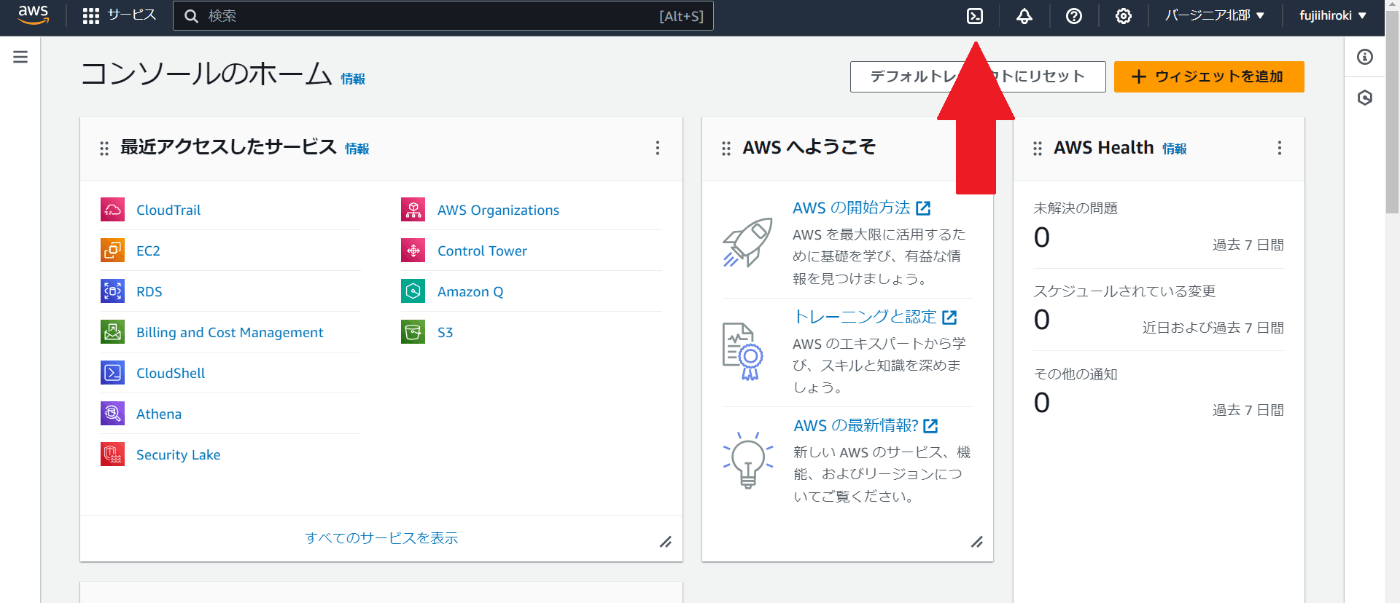The image size is (1400, 603).
Task: Open the S3 link
Action: (x=445, y=332)
